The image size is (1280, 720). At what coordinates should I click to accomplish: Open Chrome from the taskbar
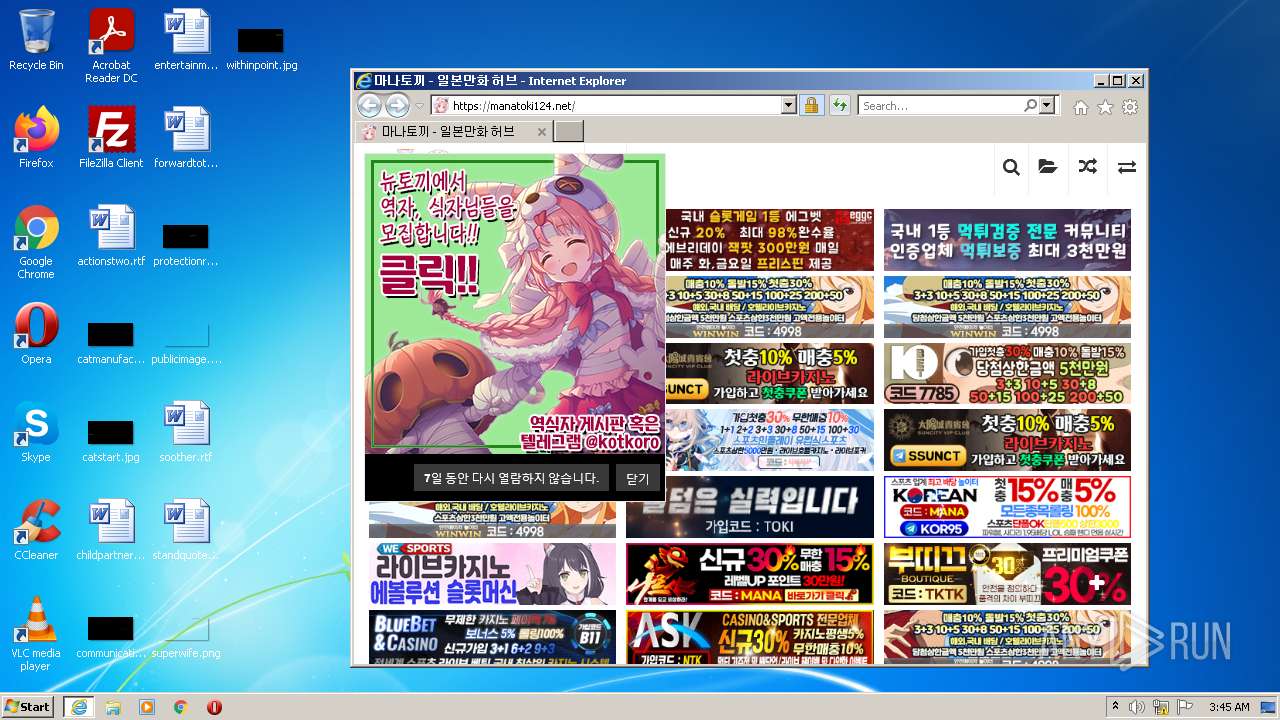181,707
